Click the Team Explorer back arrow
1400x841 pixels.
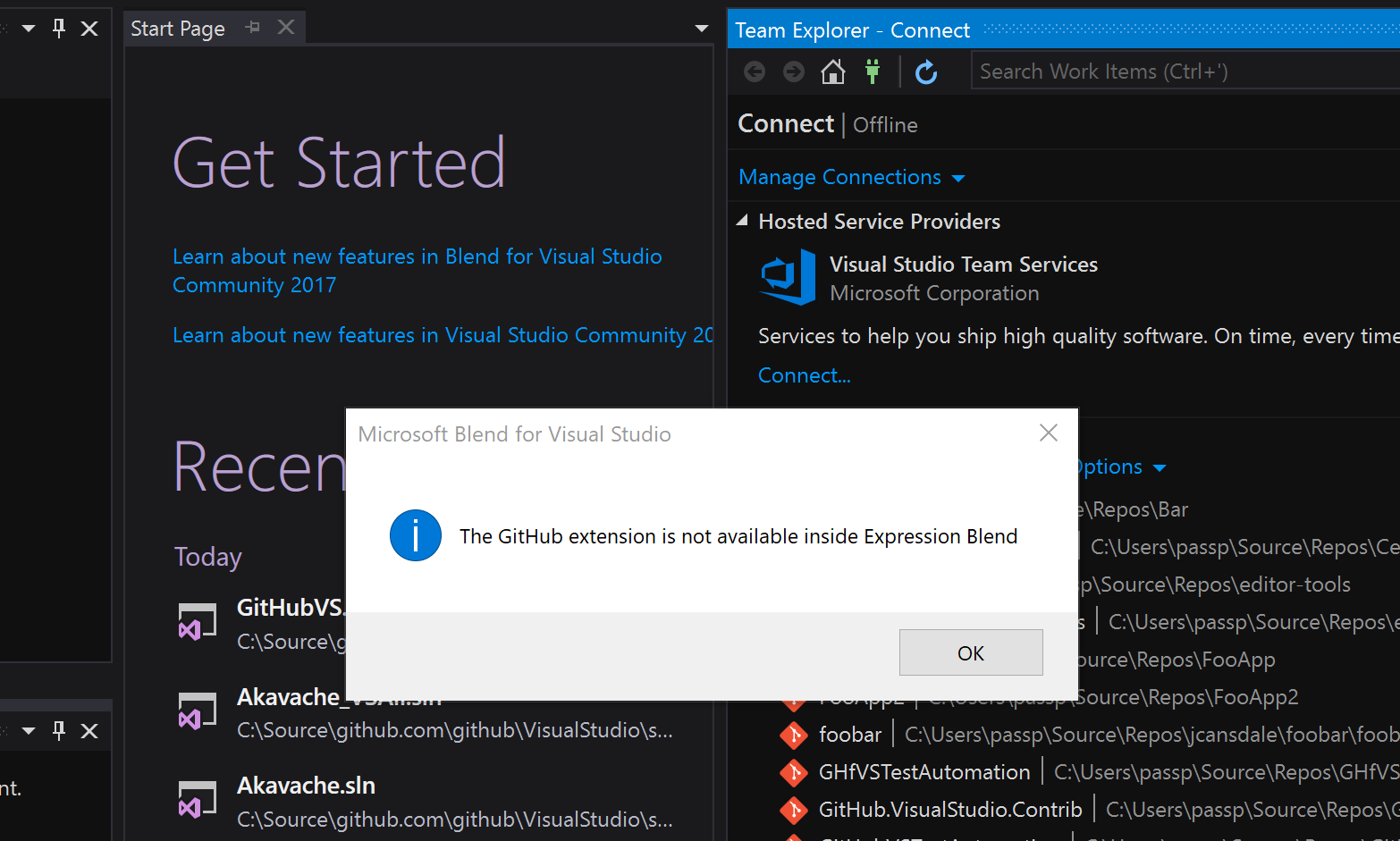(755, 71)
